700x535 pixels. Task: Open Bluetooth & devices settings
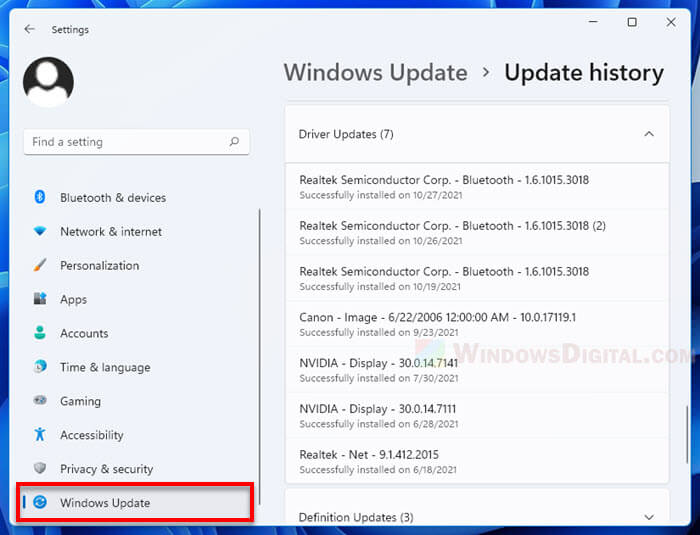(137, 197)
